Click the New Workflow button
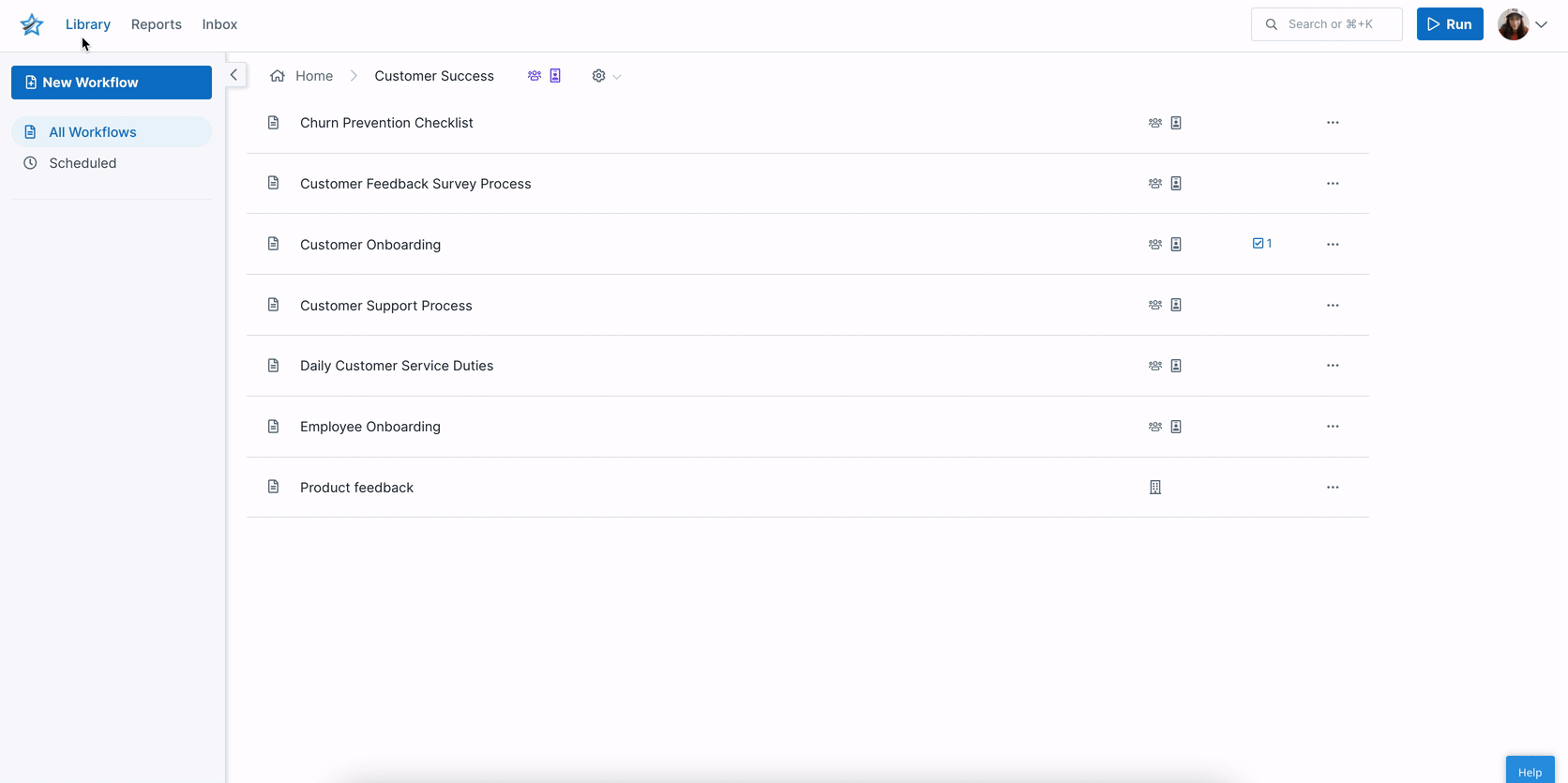The width and height of the screenshot is (1568, 783). click(112, 83)
